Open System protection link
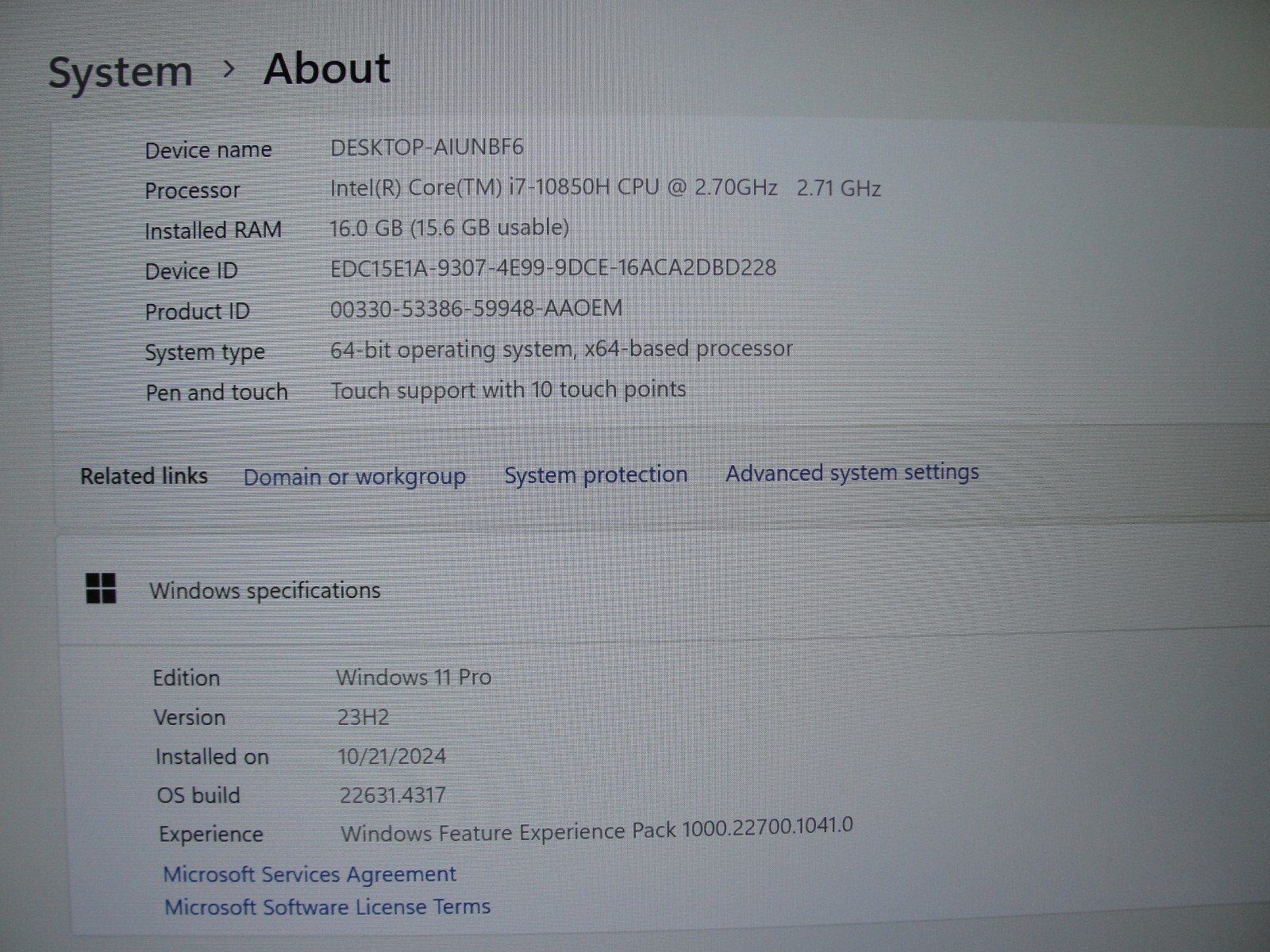The height and width of the screenshot is (952, 1270). [596, 474]
